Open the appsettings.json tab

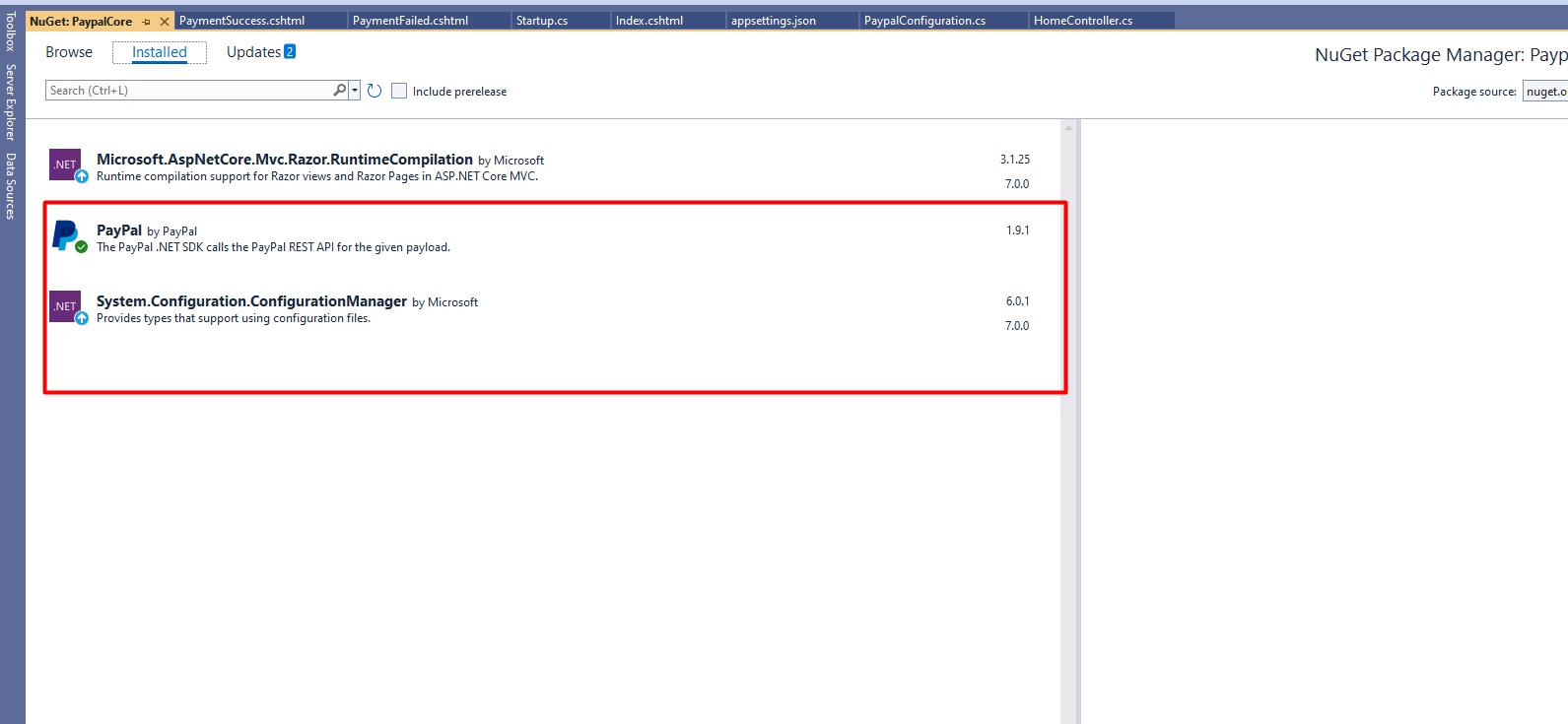click(x=792, y=21)
